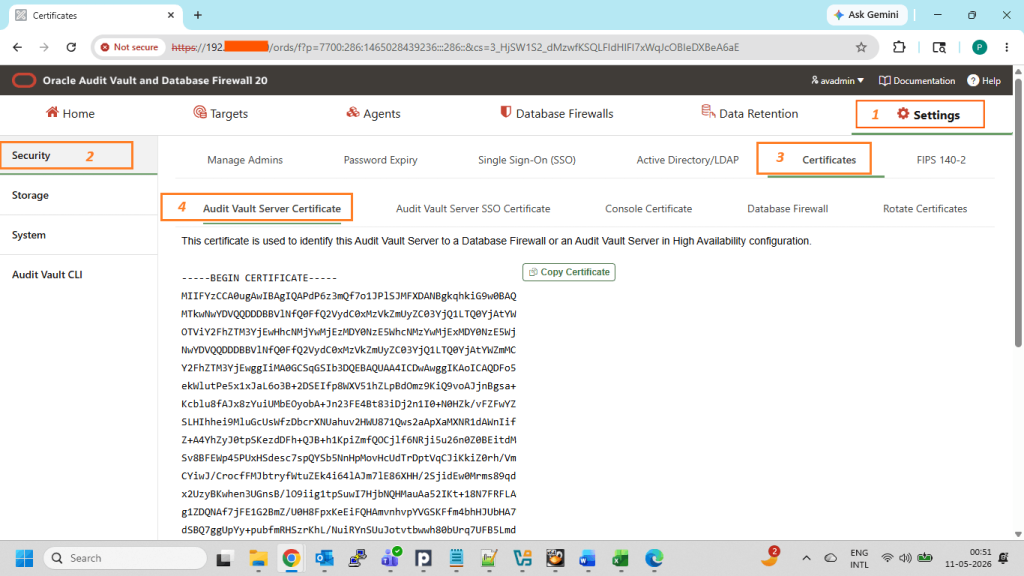The width and height of the screenshot is (1024, 576).
Task: Open the Chrome profile avatar P
Action: tap(979, 47)
